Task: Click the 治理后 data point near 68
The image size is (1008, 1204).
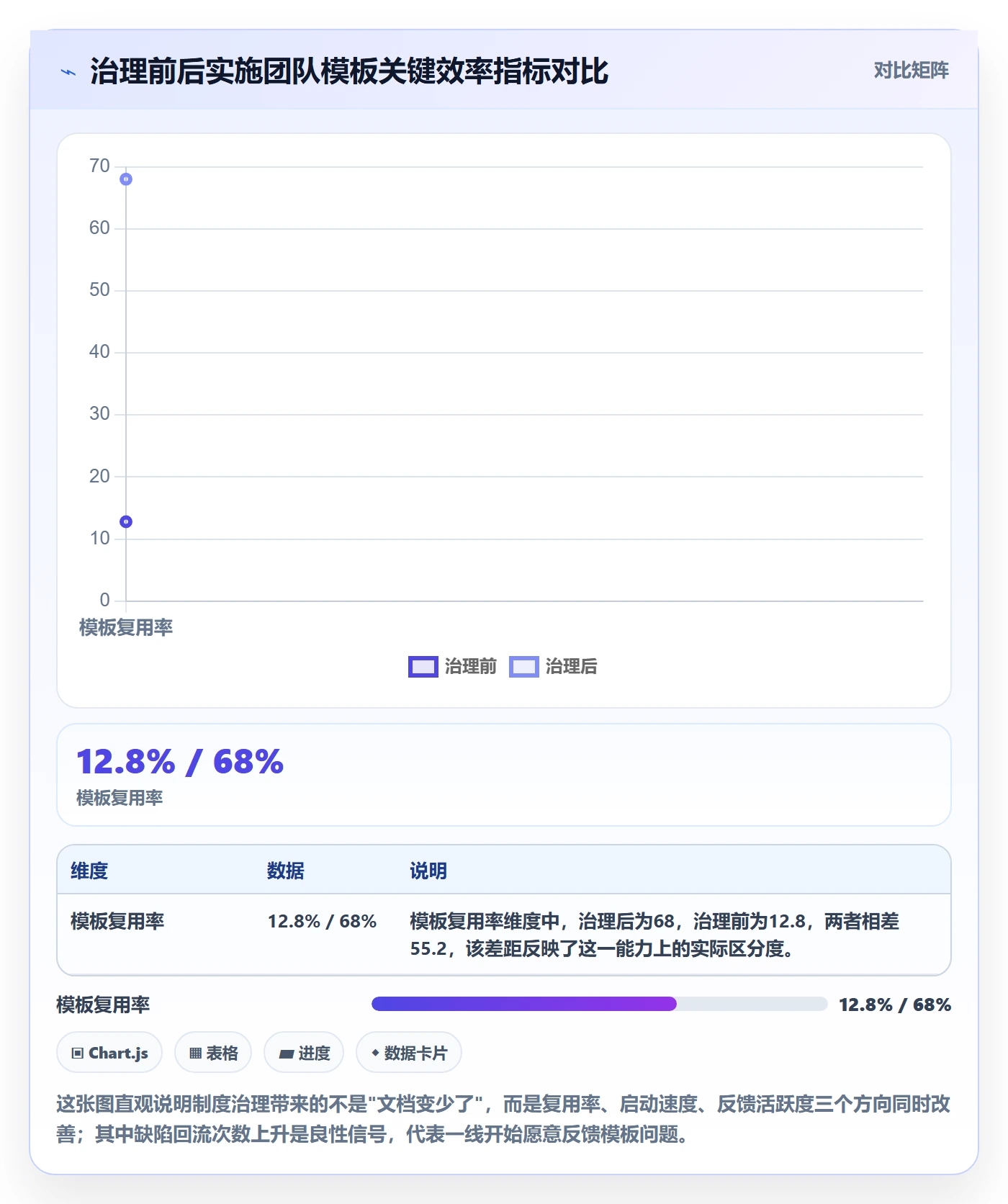Action: pyautogui.click(x=126, y=179)
